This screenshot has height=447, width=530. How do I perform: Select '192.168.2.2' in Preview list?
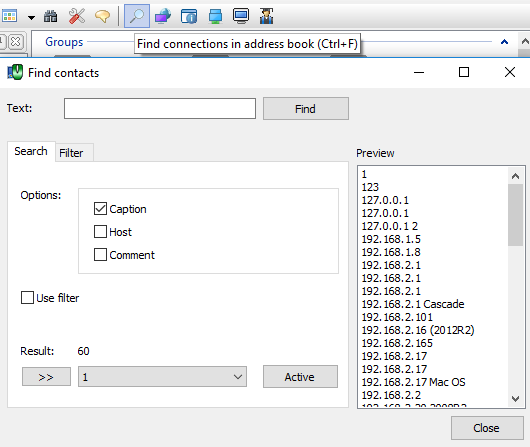391,395
